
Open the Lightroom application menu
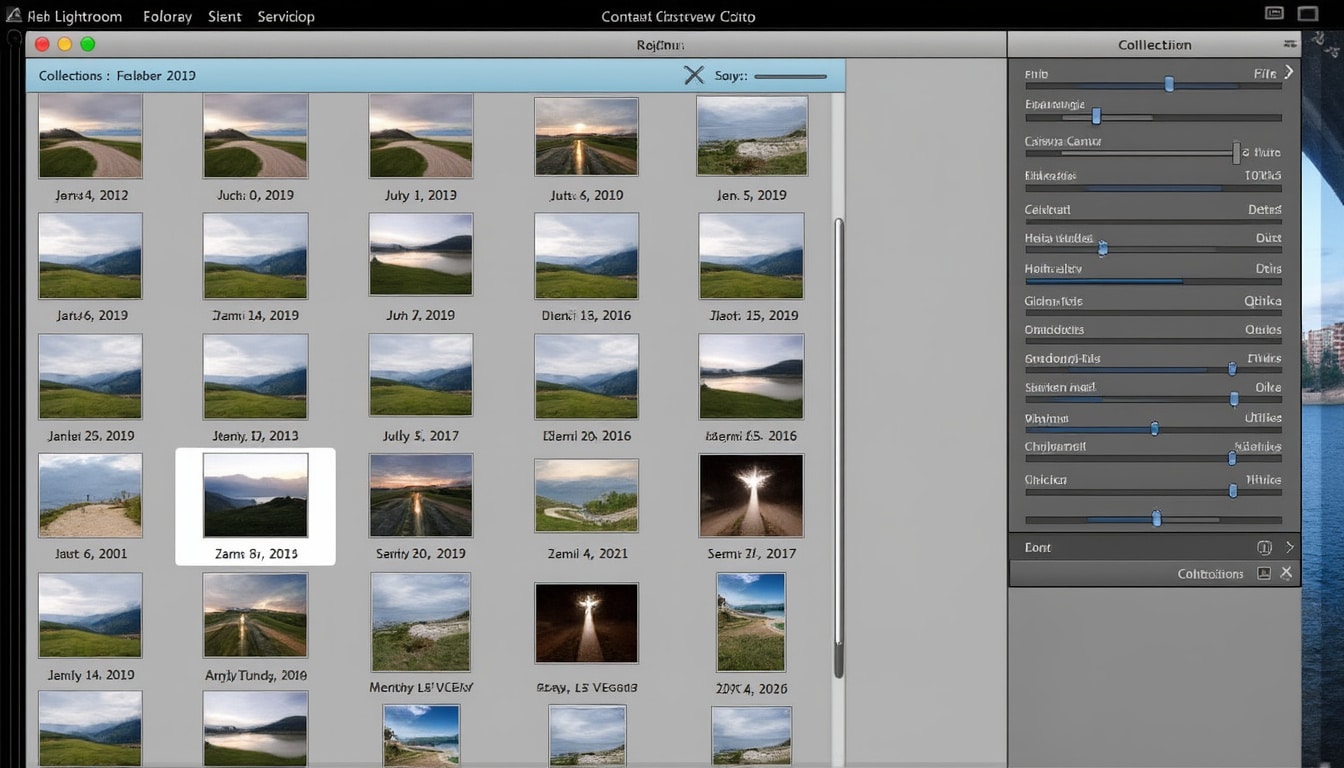pos(75,16)
